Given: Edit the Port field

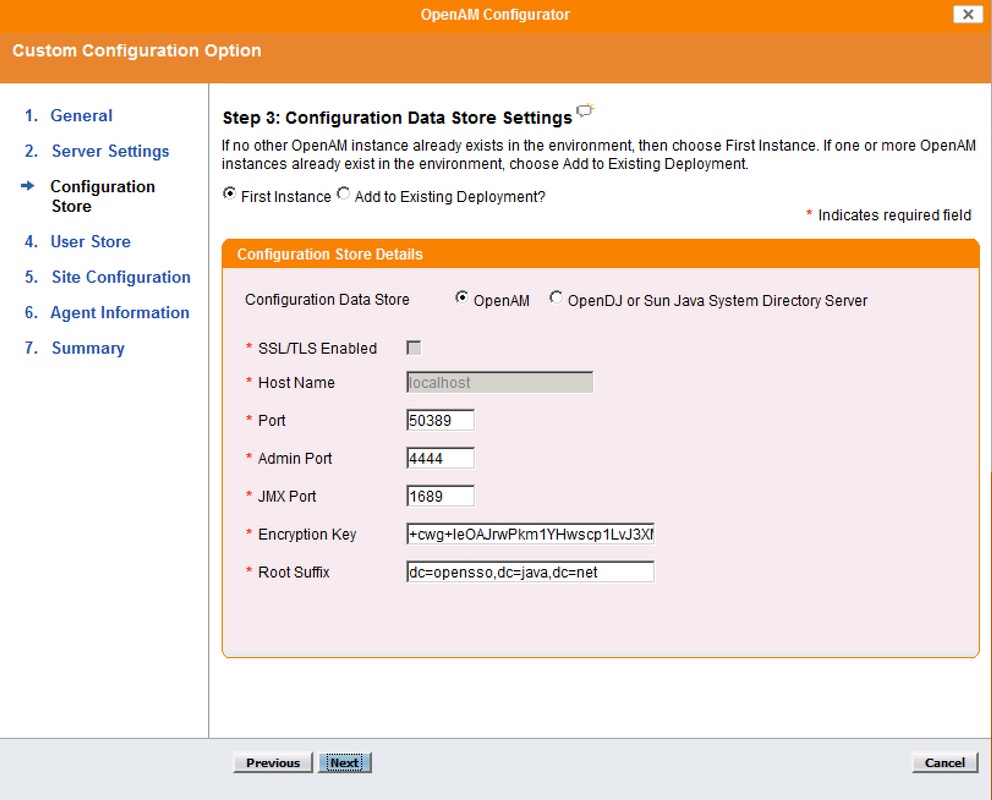Looking at the screenshot, I should (439, 420).
